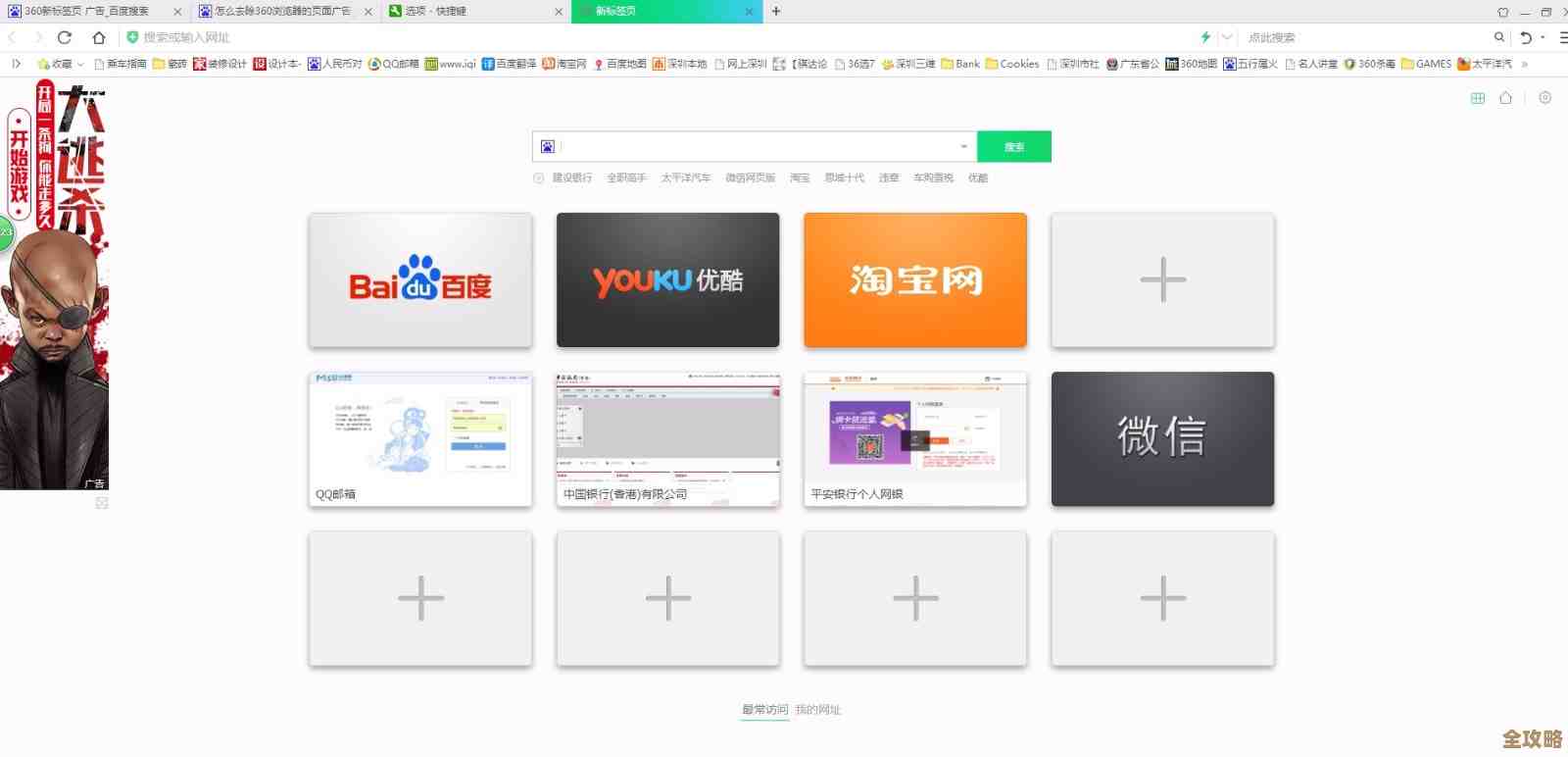Open the QQ邮箱 bookmark in bookmarks bar
The width and height of the screenshot is (1568, 757).
pyautogui.click(x=393, y=64)
